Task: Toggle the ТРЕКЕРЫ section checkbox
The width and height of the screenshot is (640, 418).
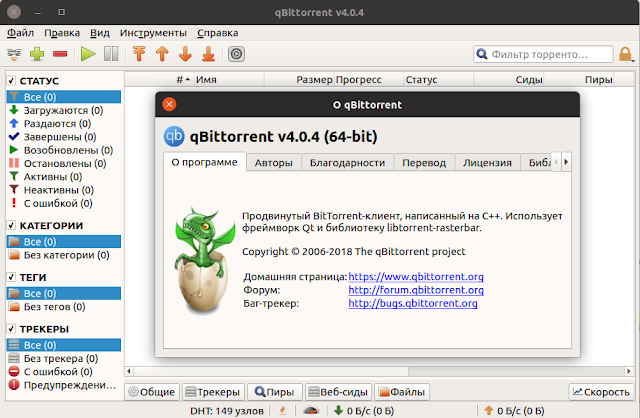Action: 11,329
